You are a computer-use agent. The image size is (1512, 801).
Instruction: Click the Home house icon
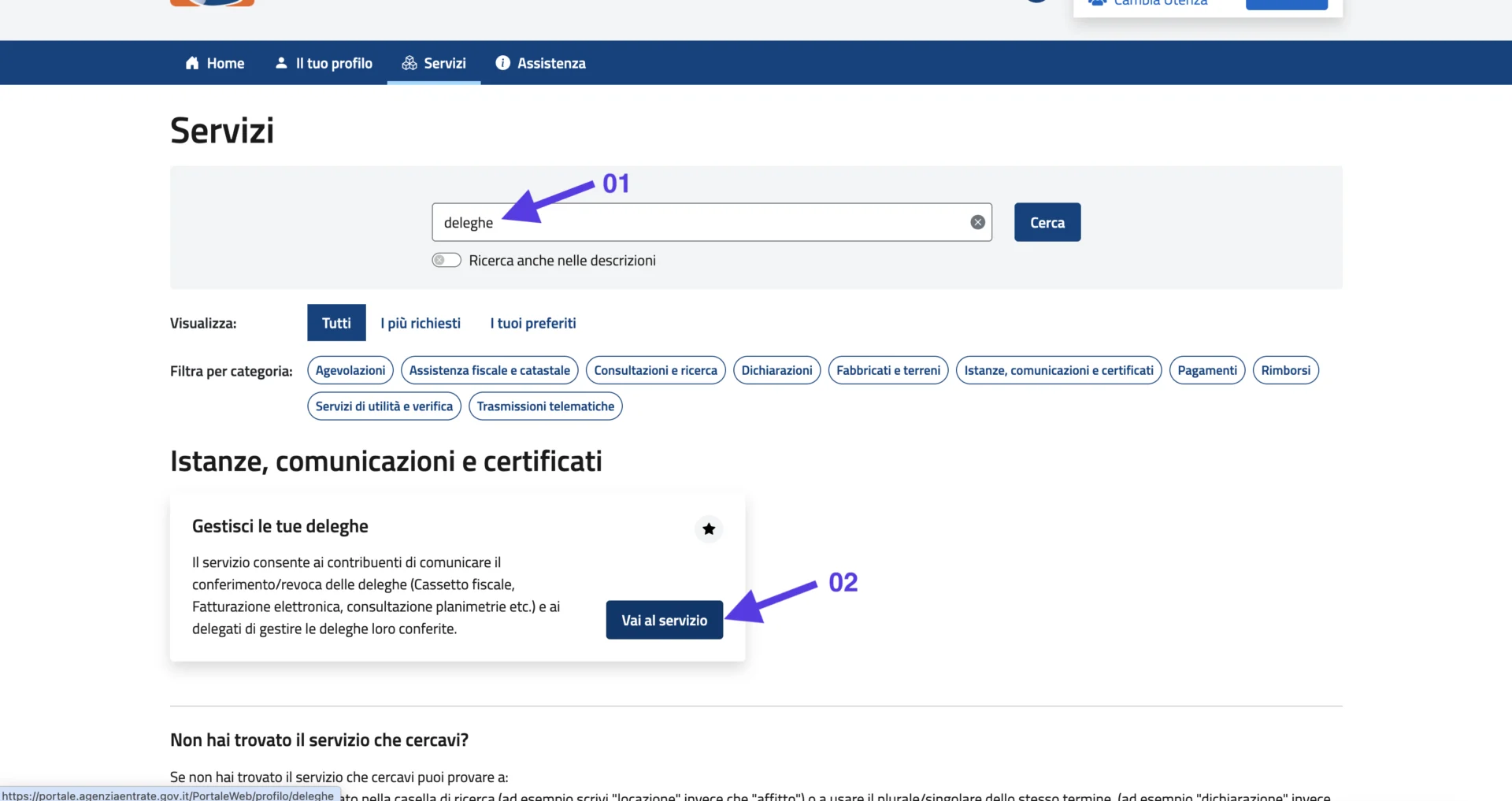192,63
